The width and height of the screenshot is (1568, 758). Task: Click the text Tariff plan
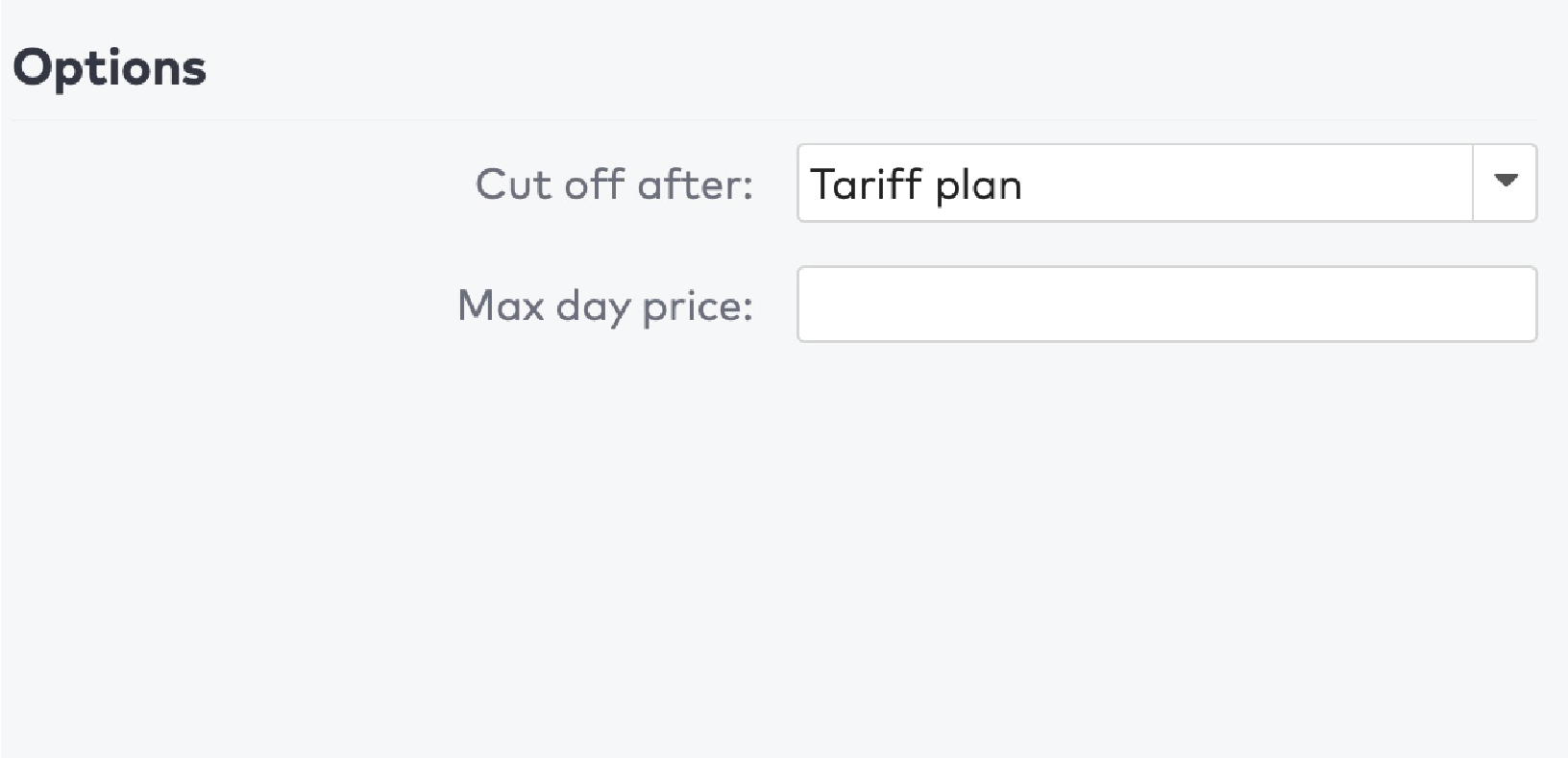click(x=916, y=184)
